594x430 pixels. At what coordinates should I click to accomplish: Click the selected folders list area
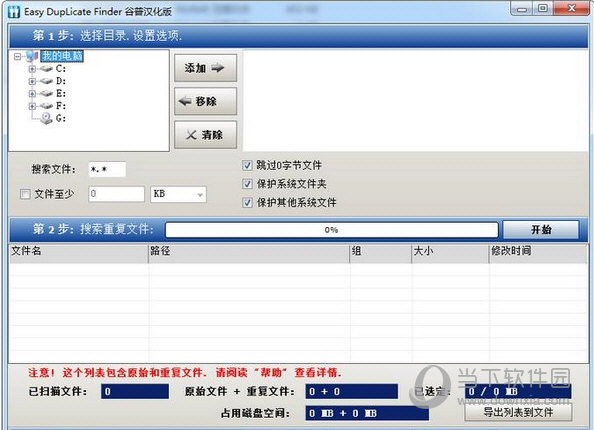415,100
